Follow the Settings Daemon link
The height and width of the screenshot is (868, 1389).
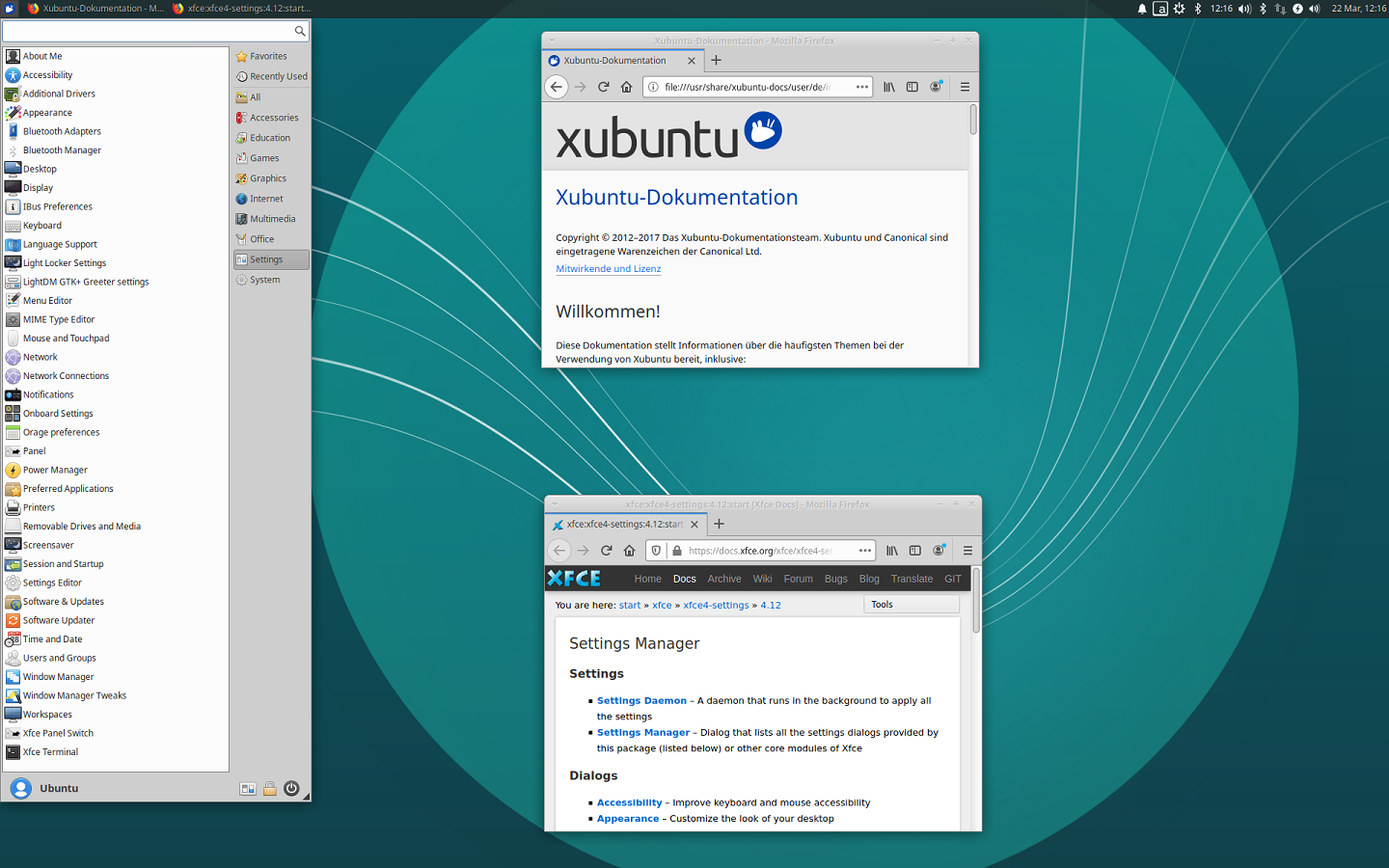[x=641, y=701]
